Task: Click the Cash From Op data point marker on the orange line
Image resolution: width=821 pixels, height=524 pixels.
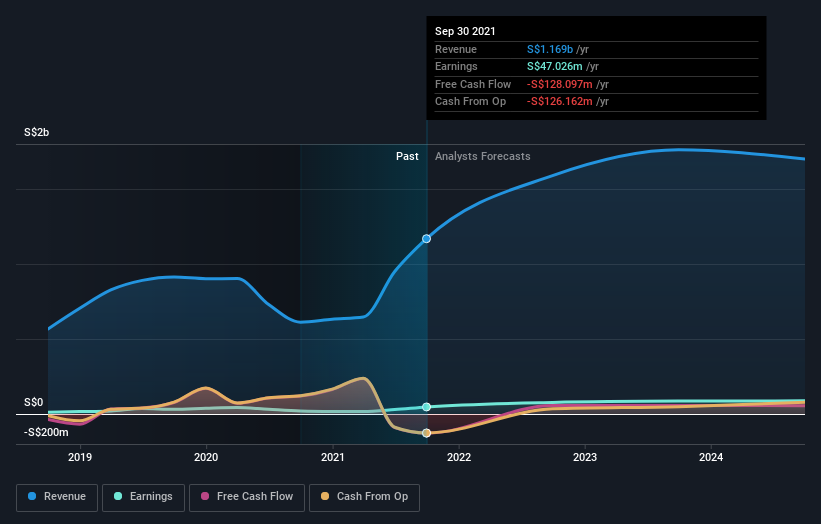Action: [427, 433]
